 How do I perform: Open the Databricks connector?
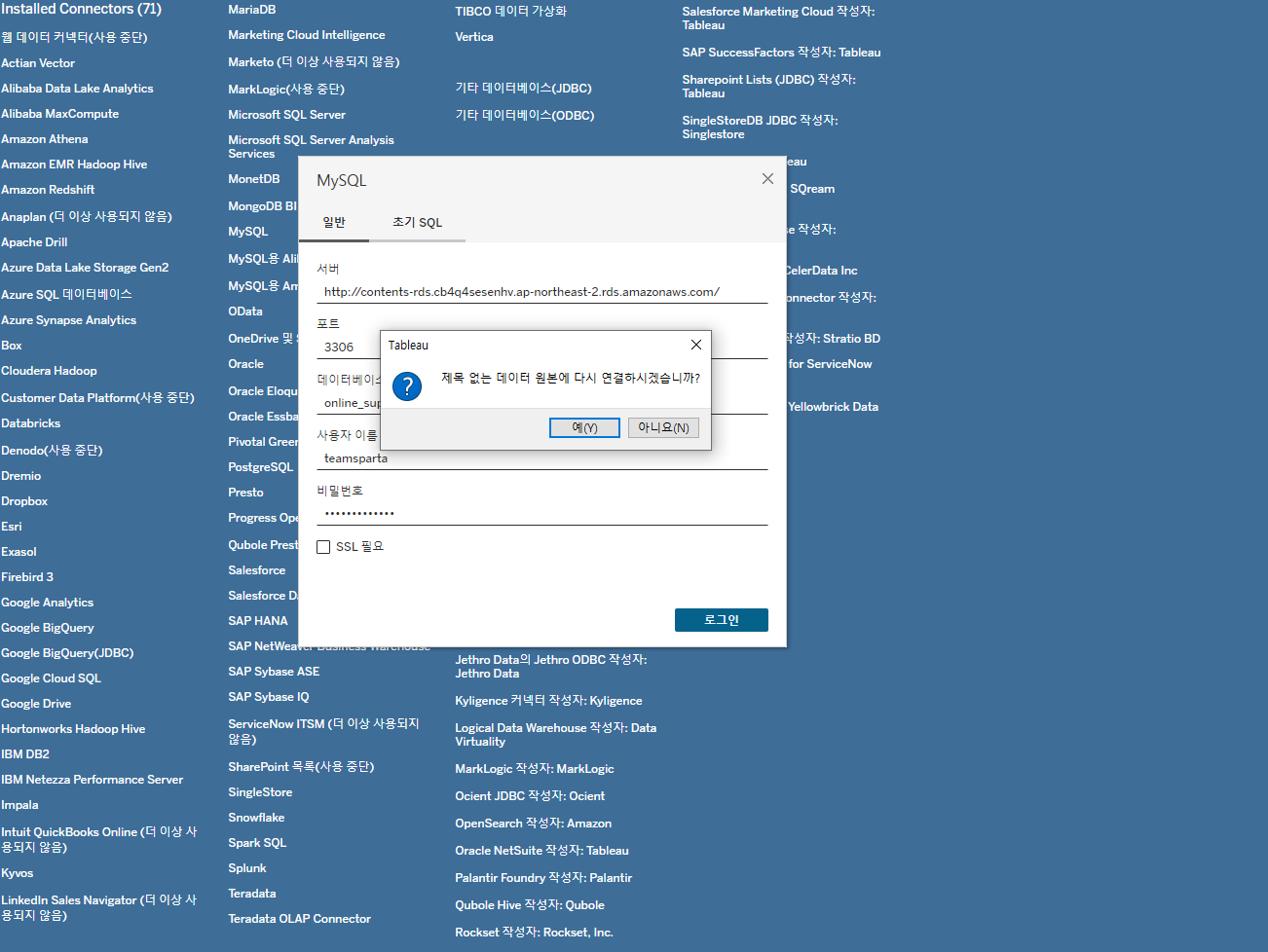pyautogui.click(x=30, y=423)
